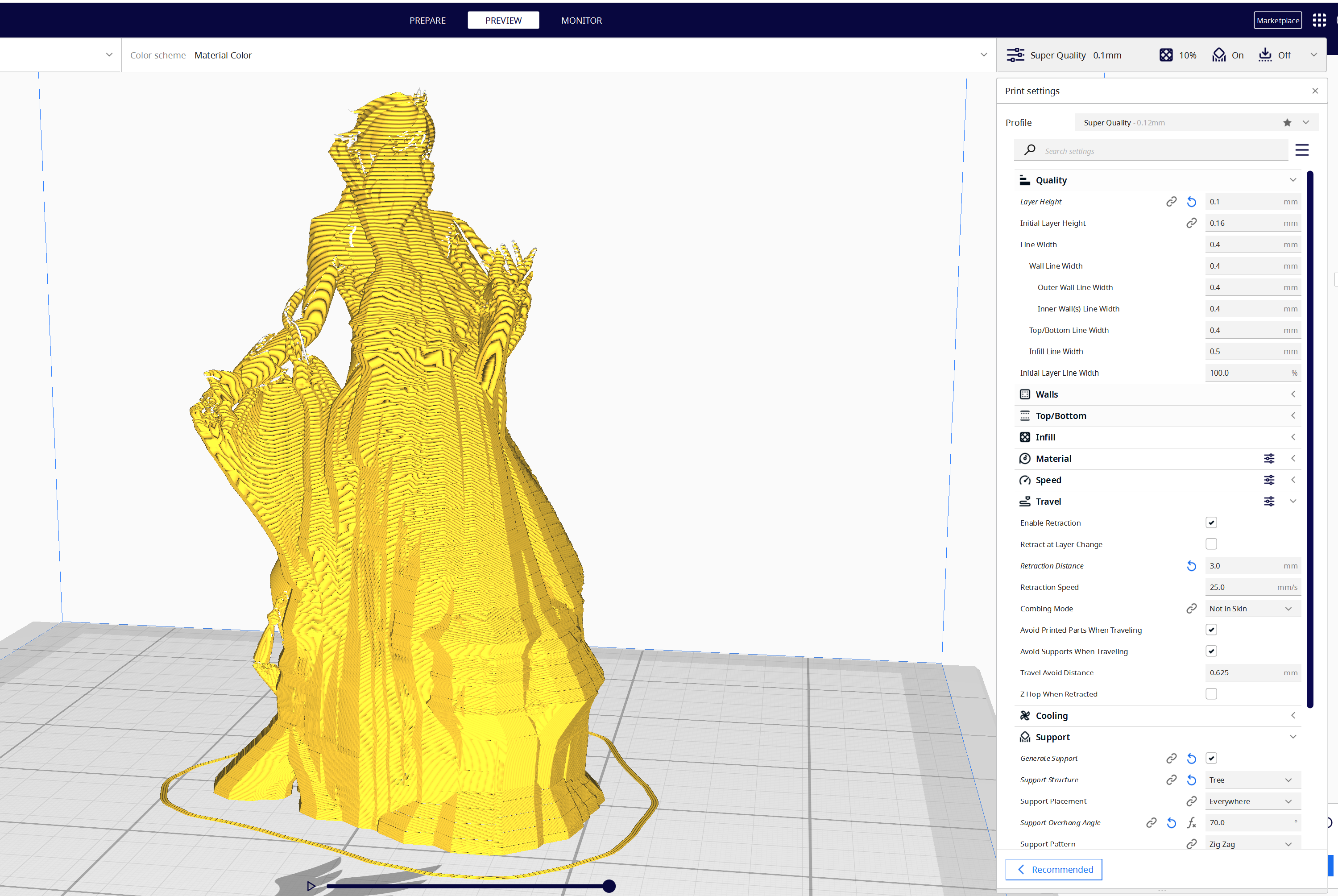This screenshot has height=896, width=1338.
Task: Click the settings visibility hamburger menu icon
Action: click(1301, 150)
